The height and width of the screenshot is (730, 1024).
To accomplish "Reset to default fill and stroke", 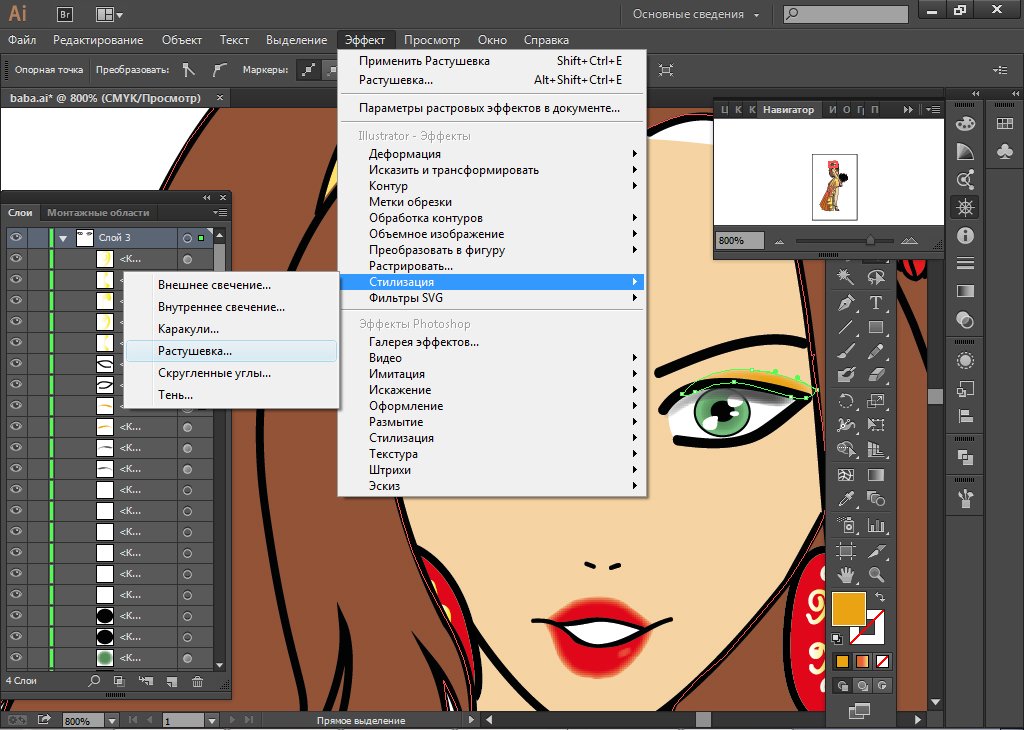I will 837,639.
